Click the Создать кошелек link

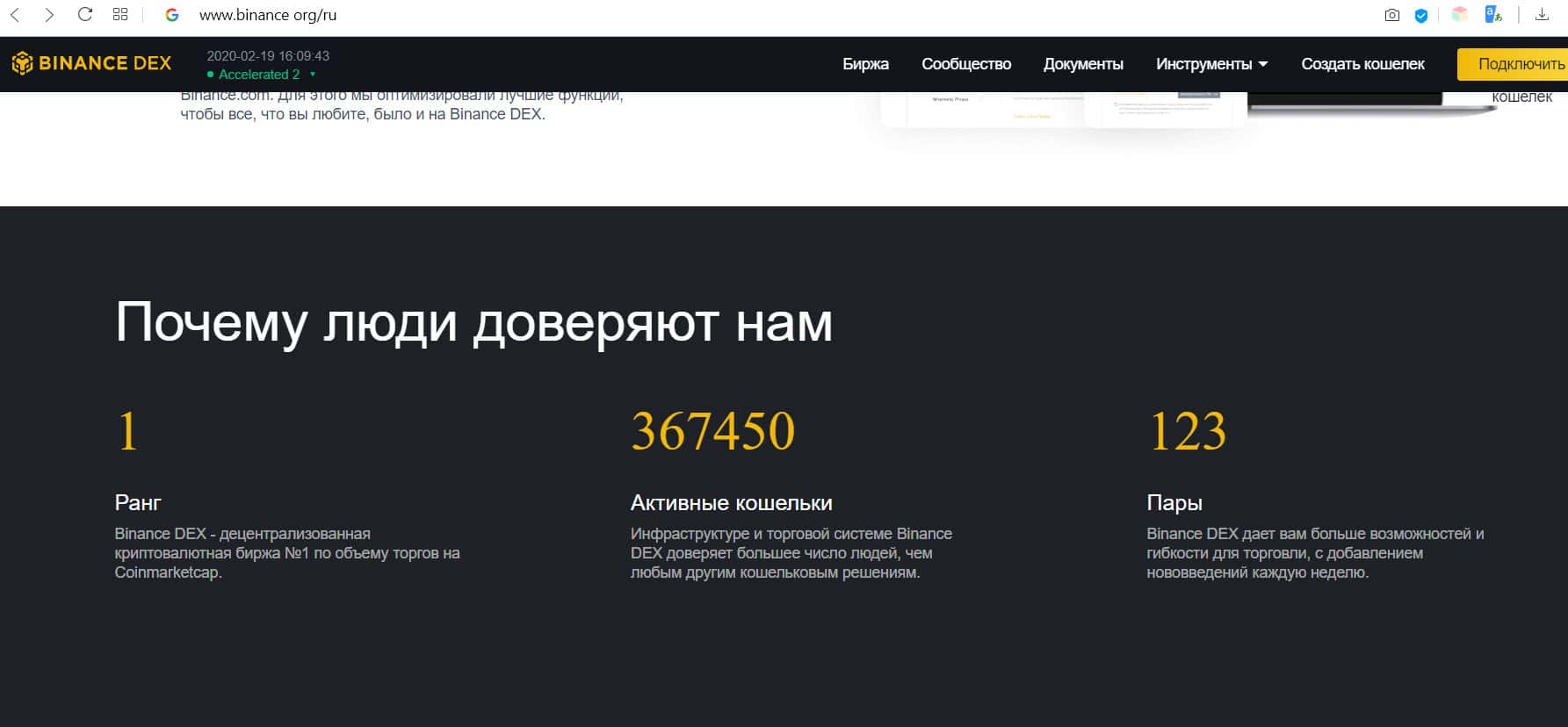(1362, 64)
